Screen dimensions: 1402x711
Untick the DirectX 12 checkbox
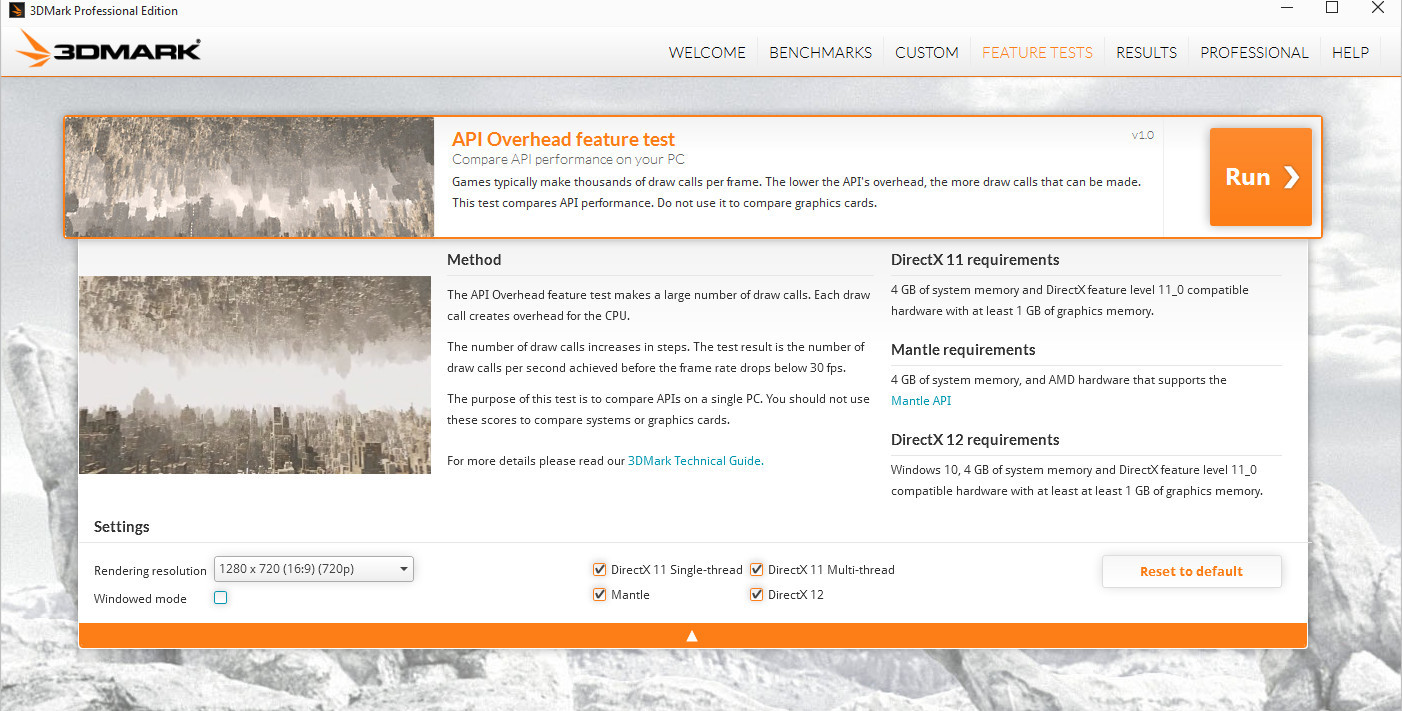[757, 595]
